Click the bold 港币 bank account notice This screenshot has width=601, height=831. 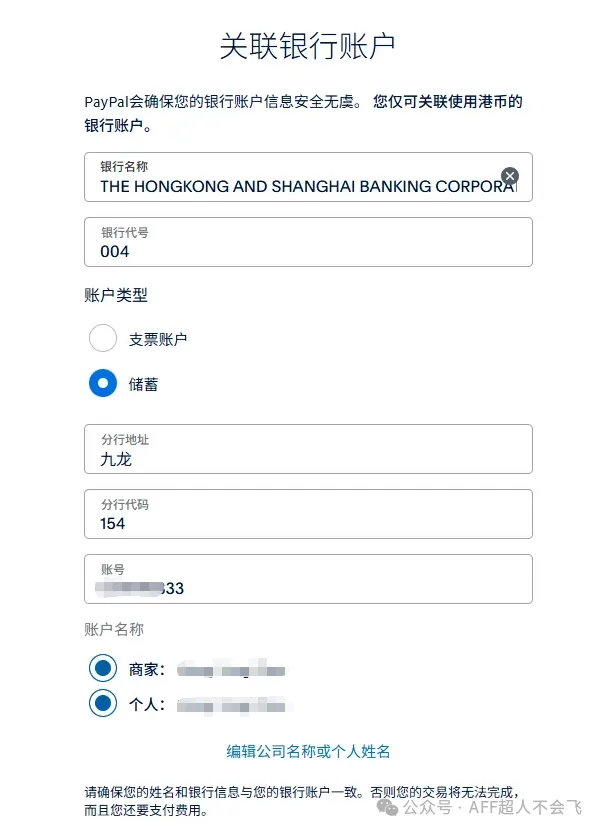[x=448, y=102]
